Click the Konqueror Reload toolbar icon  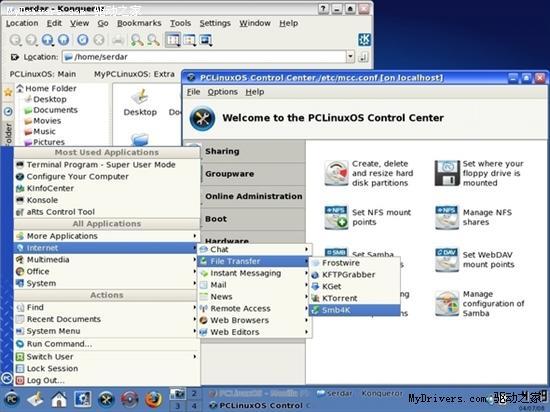pyautogui.click(x=83, y=40)
